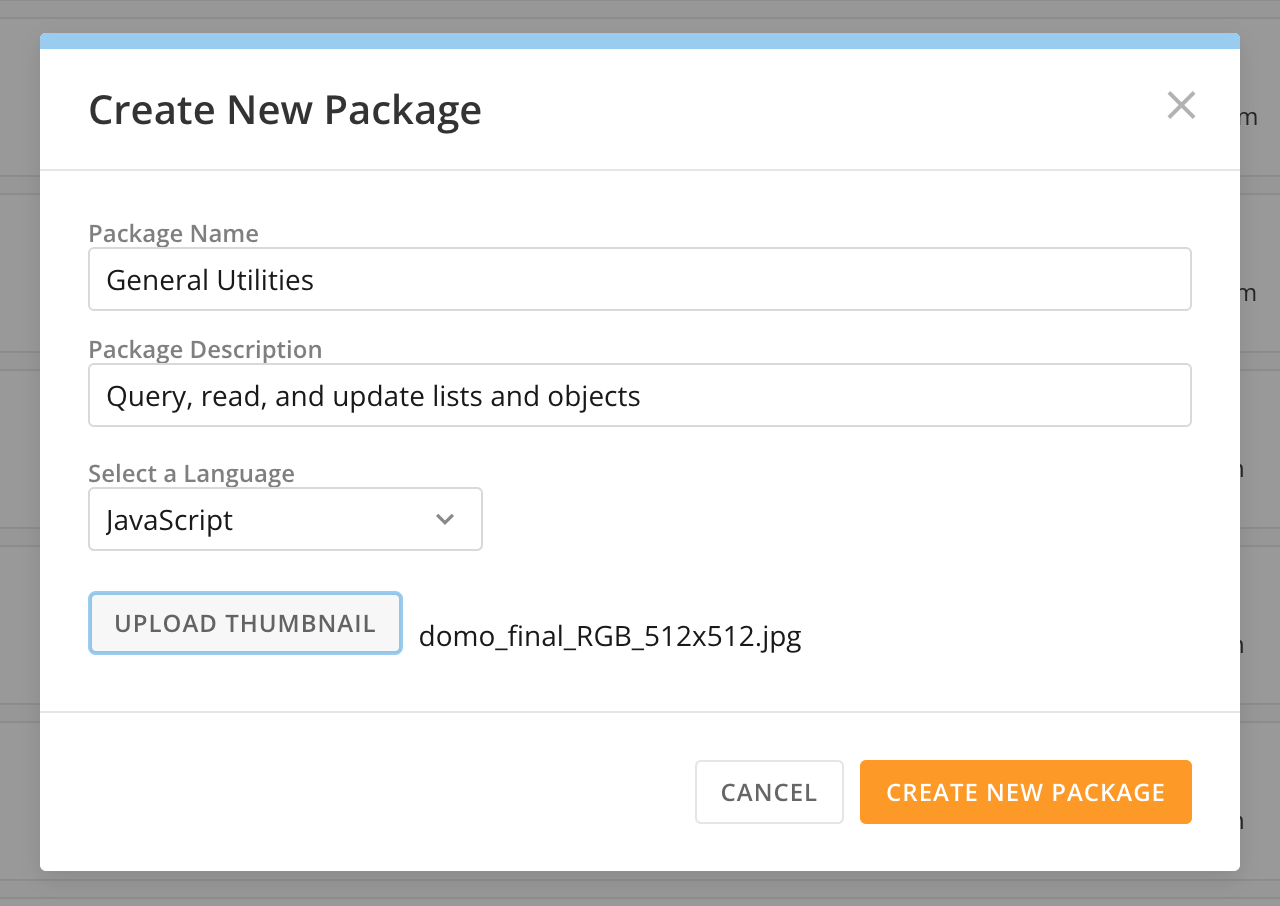Click the Package Name input field
This screenshot has height=906, width=1280.
point(640,280)
